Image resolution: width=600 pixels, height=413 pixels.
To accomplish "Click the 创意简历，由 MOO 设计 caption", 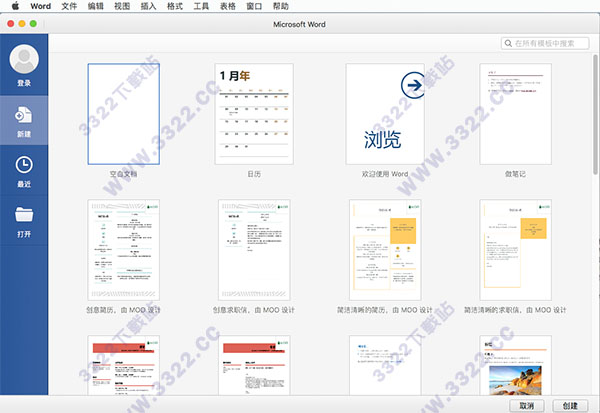I will [x=124, y=310].
